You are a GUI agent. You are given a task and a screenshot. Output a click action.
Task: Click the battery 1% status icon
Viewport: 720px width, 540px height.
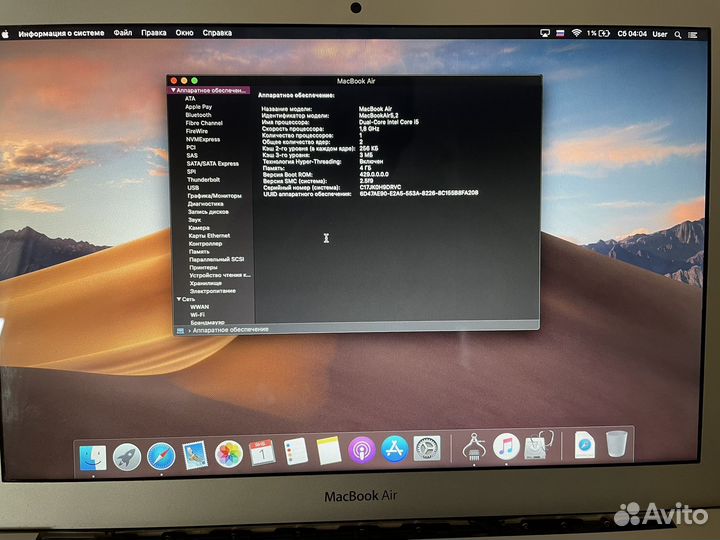[598, 33]
